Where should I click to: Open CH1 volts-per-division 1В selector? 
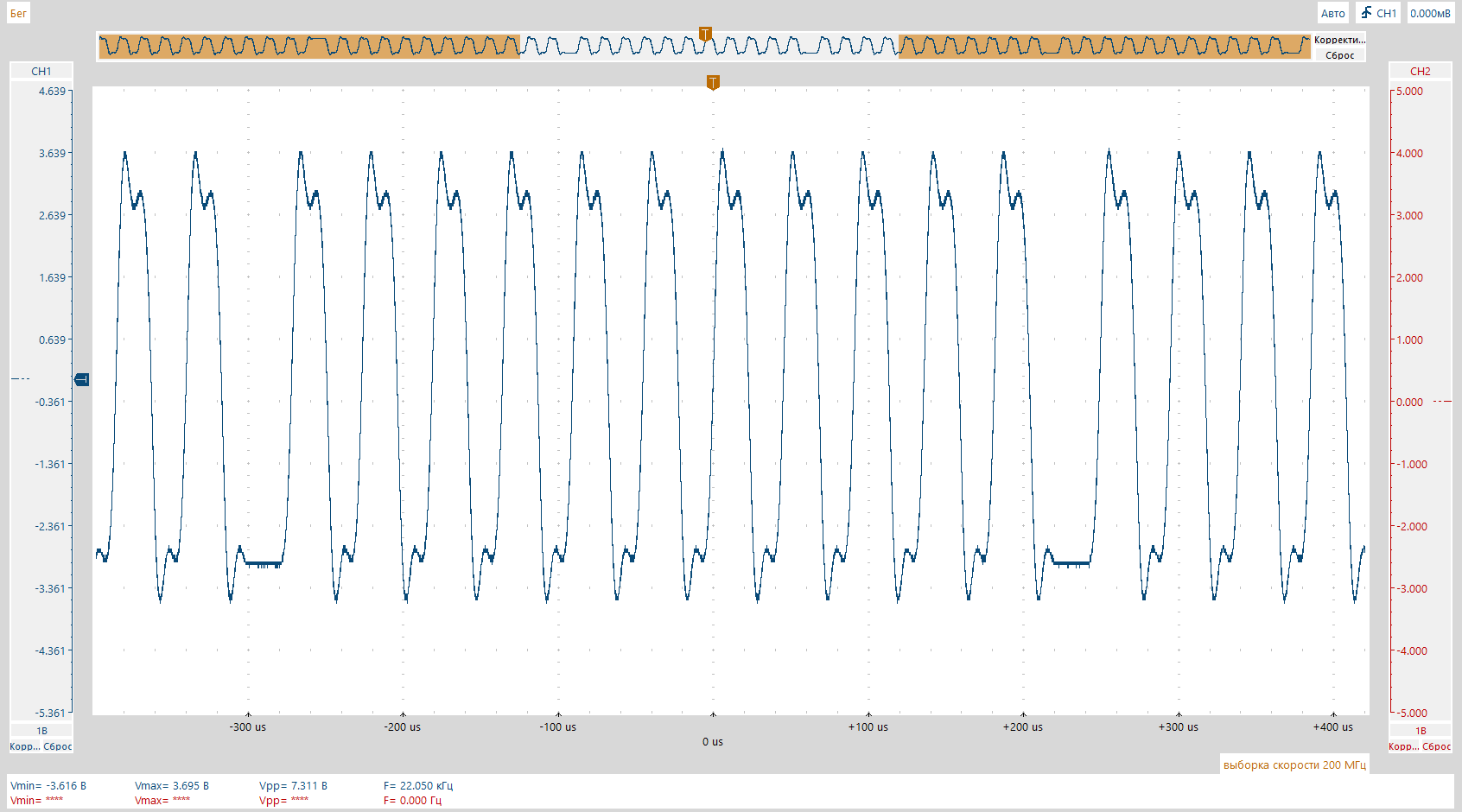[x=41, y=731]
